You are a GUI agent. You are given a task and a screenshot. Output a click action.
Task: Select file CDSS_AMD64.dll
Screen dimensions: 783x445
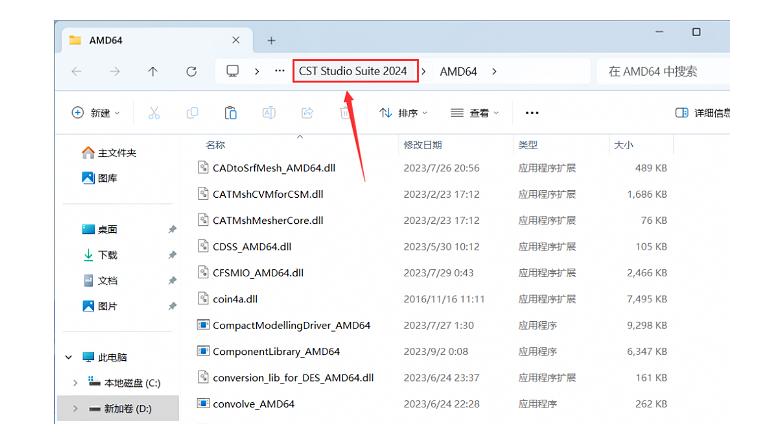pyautogui.click(x=252, y=247)
